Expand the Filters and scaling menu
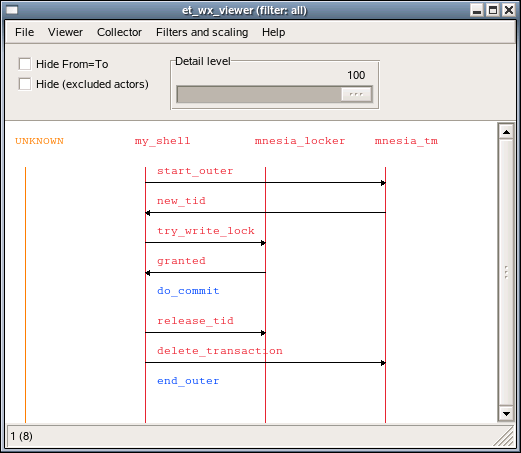The width and height of the screenshot is (521, 453). [x=202, y=32]
